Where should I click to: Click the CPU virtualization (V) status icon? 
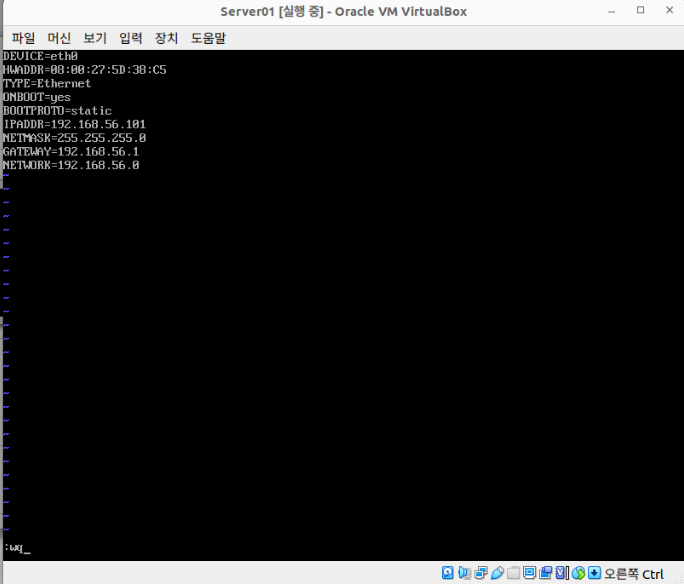click(562, 573)
